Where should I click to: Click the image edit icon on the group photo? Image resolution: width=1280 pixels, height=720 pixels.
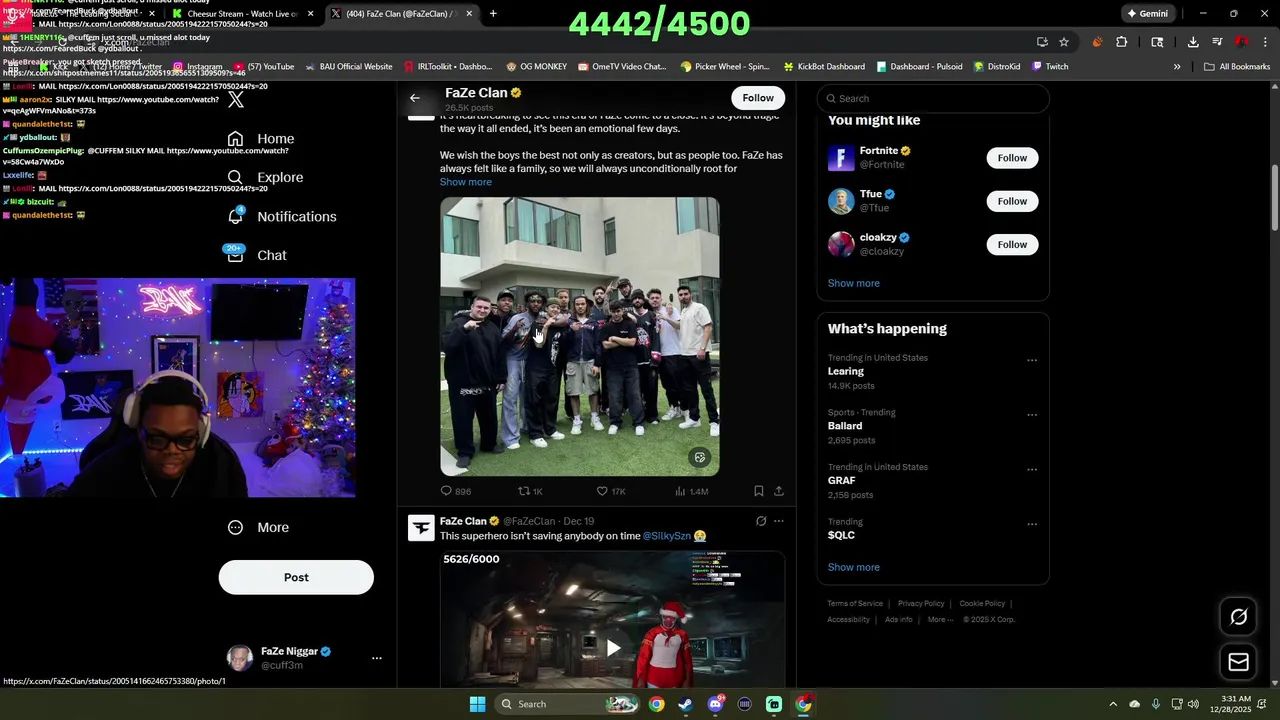click(x=700, y=457)
